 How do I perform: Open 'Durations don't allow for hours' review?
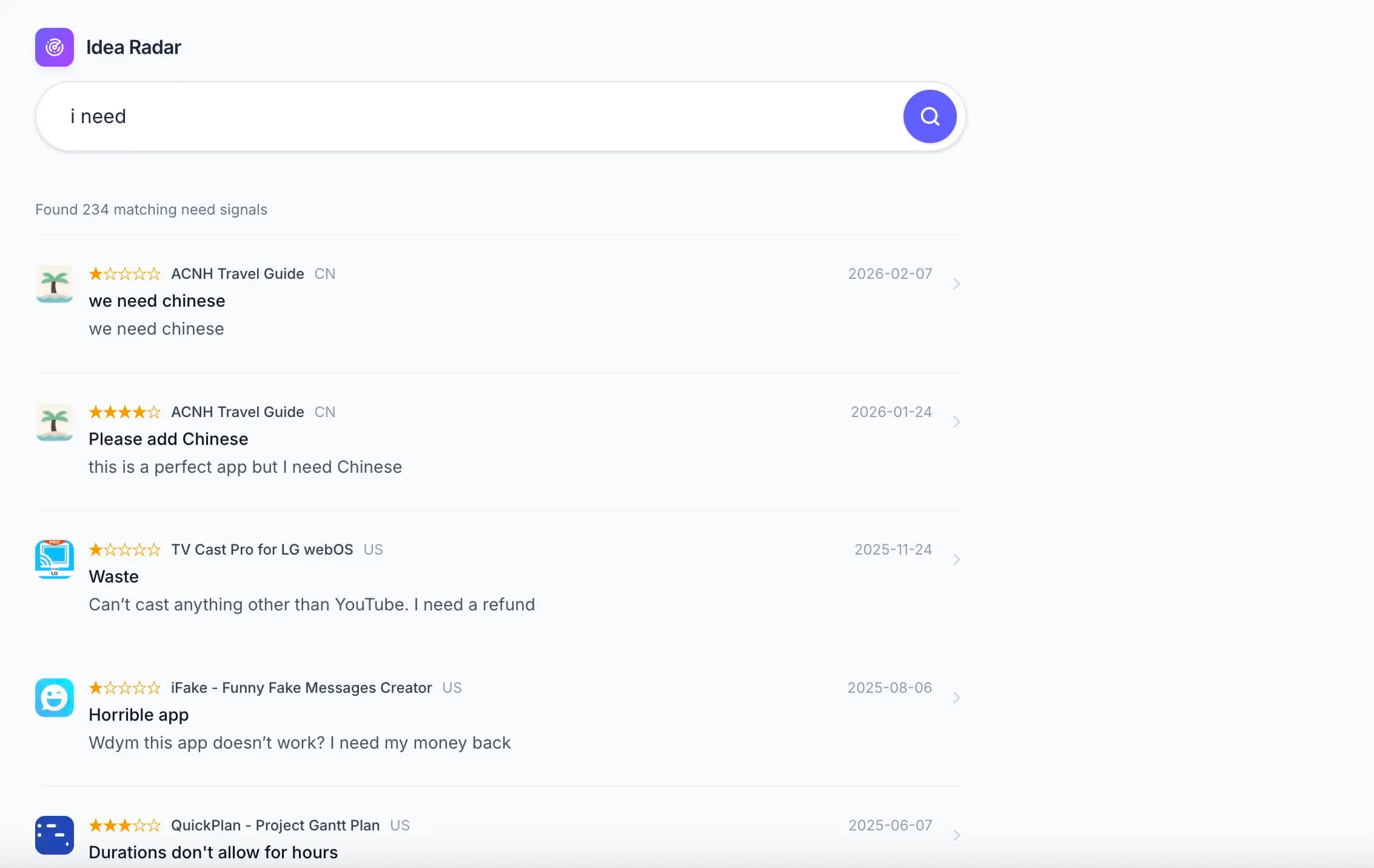[213, 852]
